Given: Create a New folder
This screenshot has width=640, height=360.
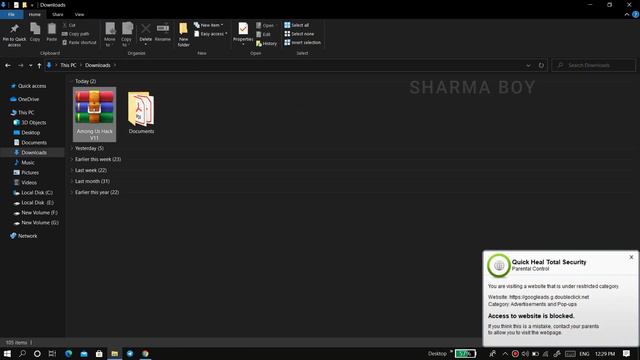Looking at the screenshot, I should click(183, 34).
